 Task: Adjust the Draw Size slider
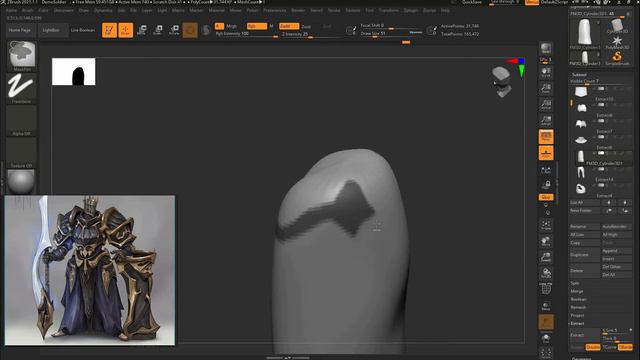coord(392,33)
